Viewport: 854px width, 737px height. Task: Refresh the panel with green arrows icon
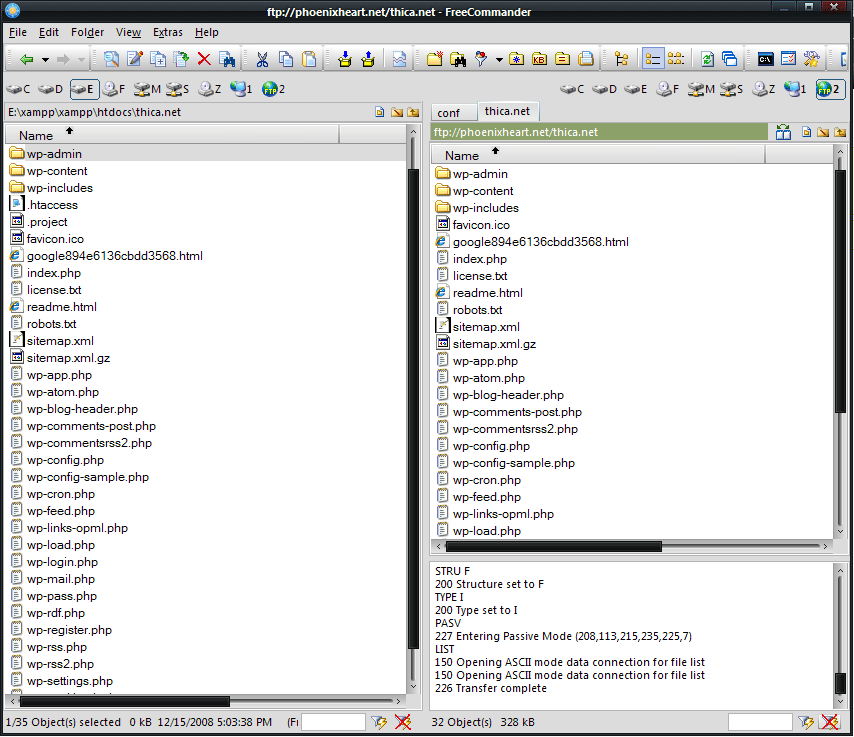point(707,59)
